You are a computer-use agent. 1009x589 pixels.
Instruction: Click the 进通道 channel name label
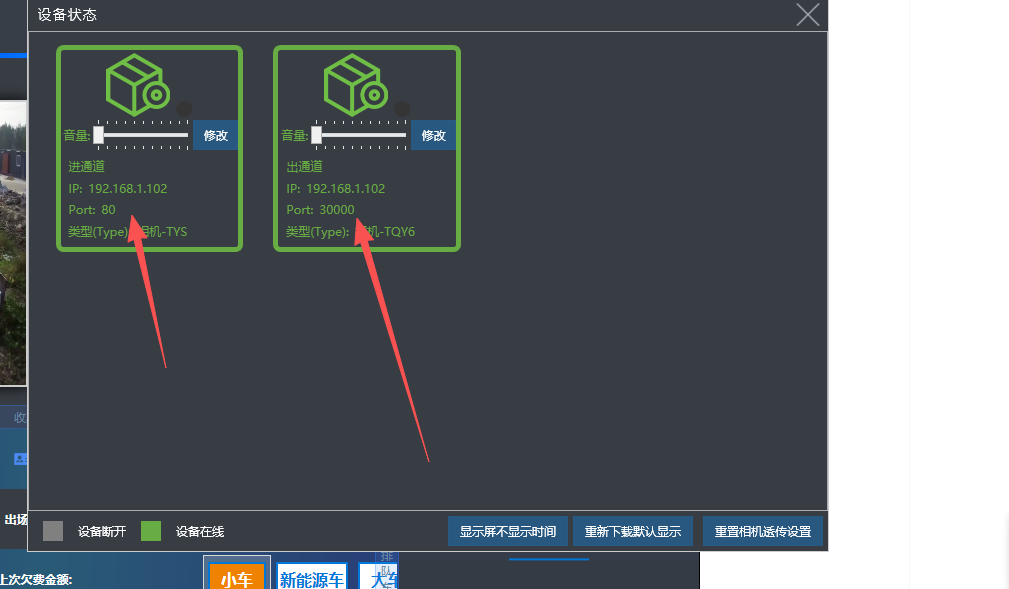tap(86, 167)
